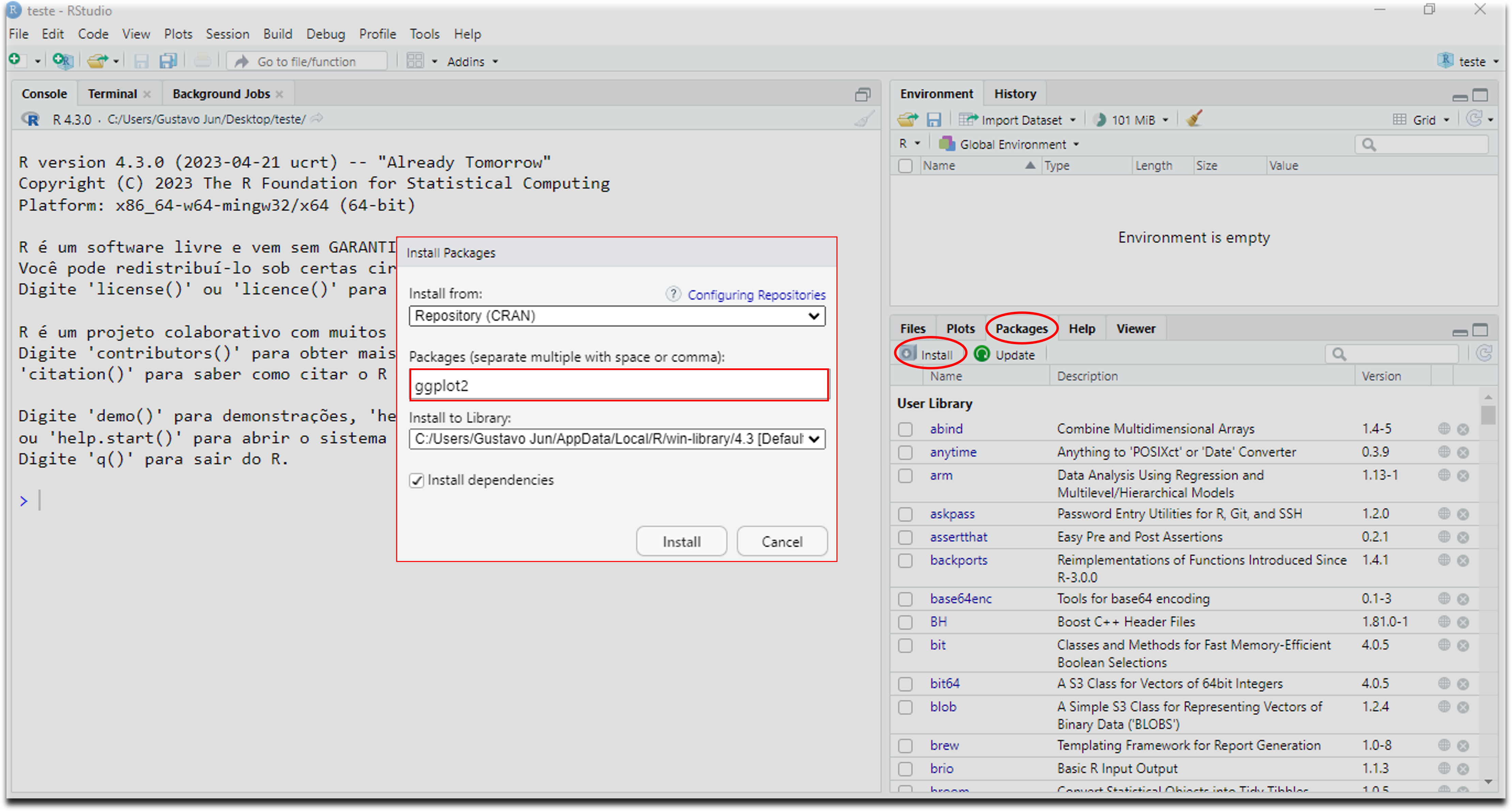Check the backports package checkbox

(906, 561)
